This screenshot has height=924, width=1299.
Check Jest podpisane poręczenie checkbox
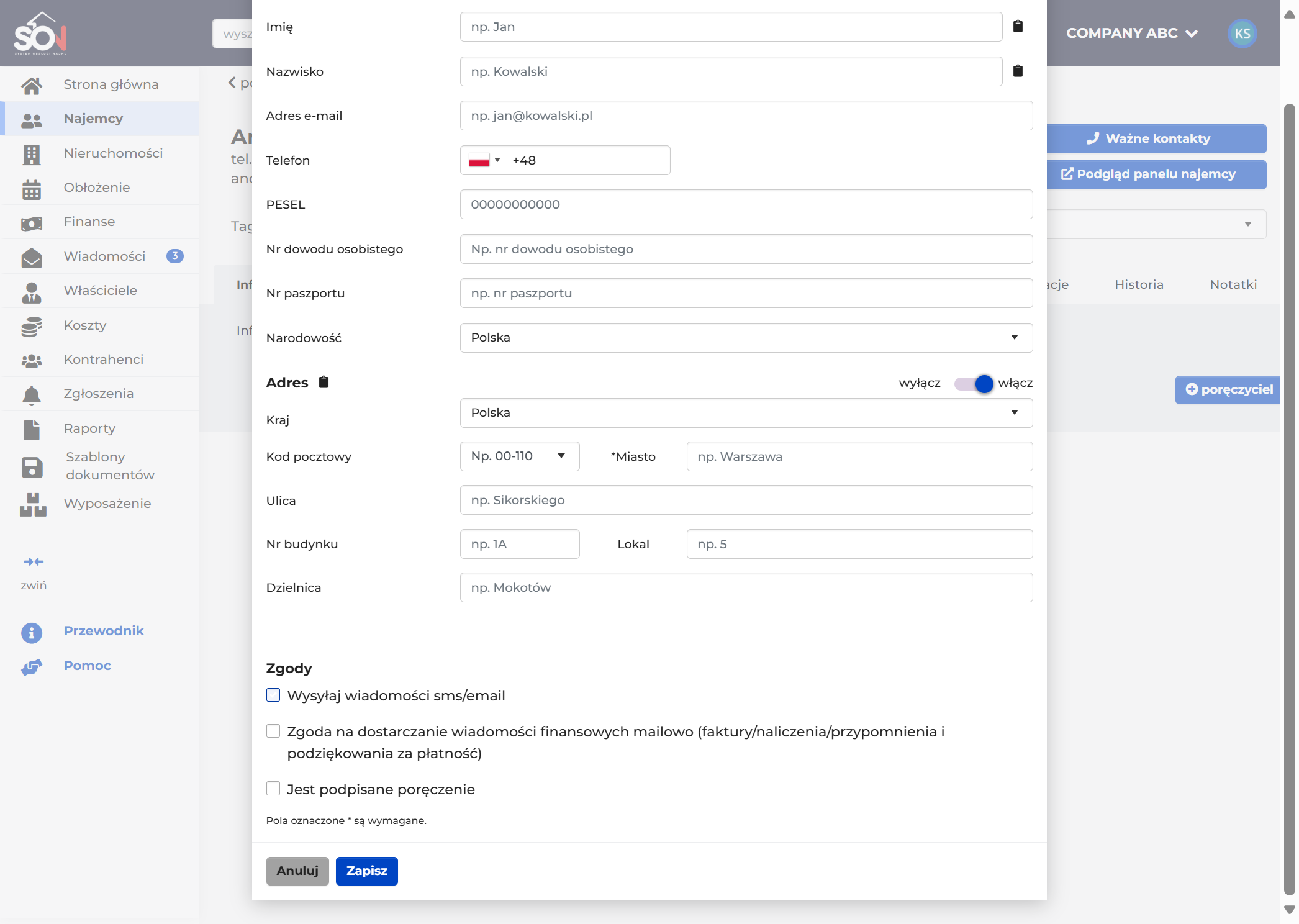click(273, 789)
